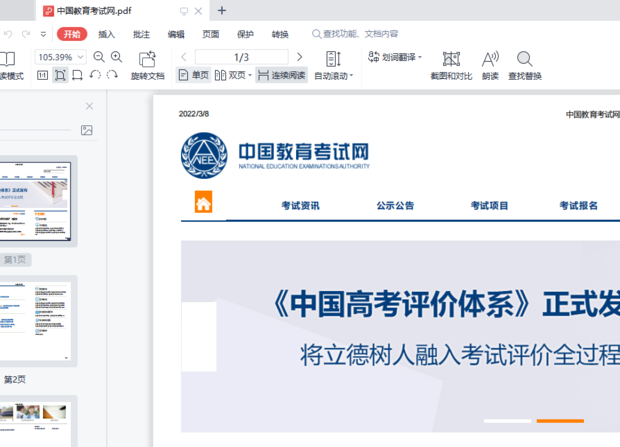The image size is (620, 447).
Task: Click the zoom out magnifier icon
Action: click(x=99, y=57)
